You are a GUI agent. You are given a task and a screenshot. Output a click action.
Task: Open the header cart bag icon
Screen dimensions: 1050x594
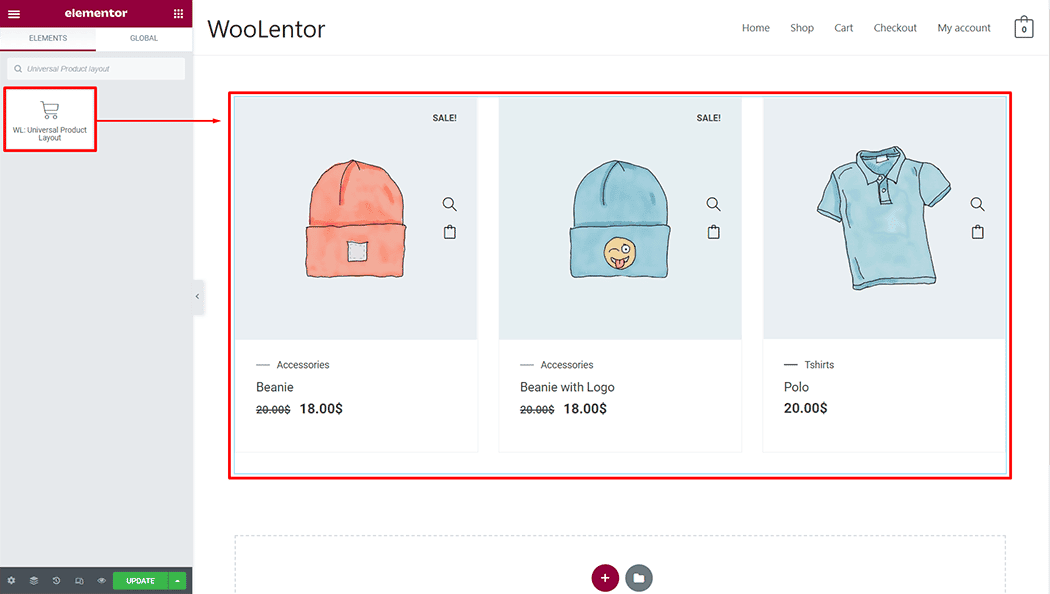1023,27
